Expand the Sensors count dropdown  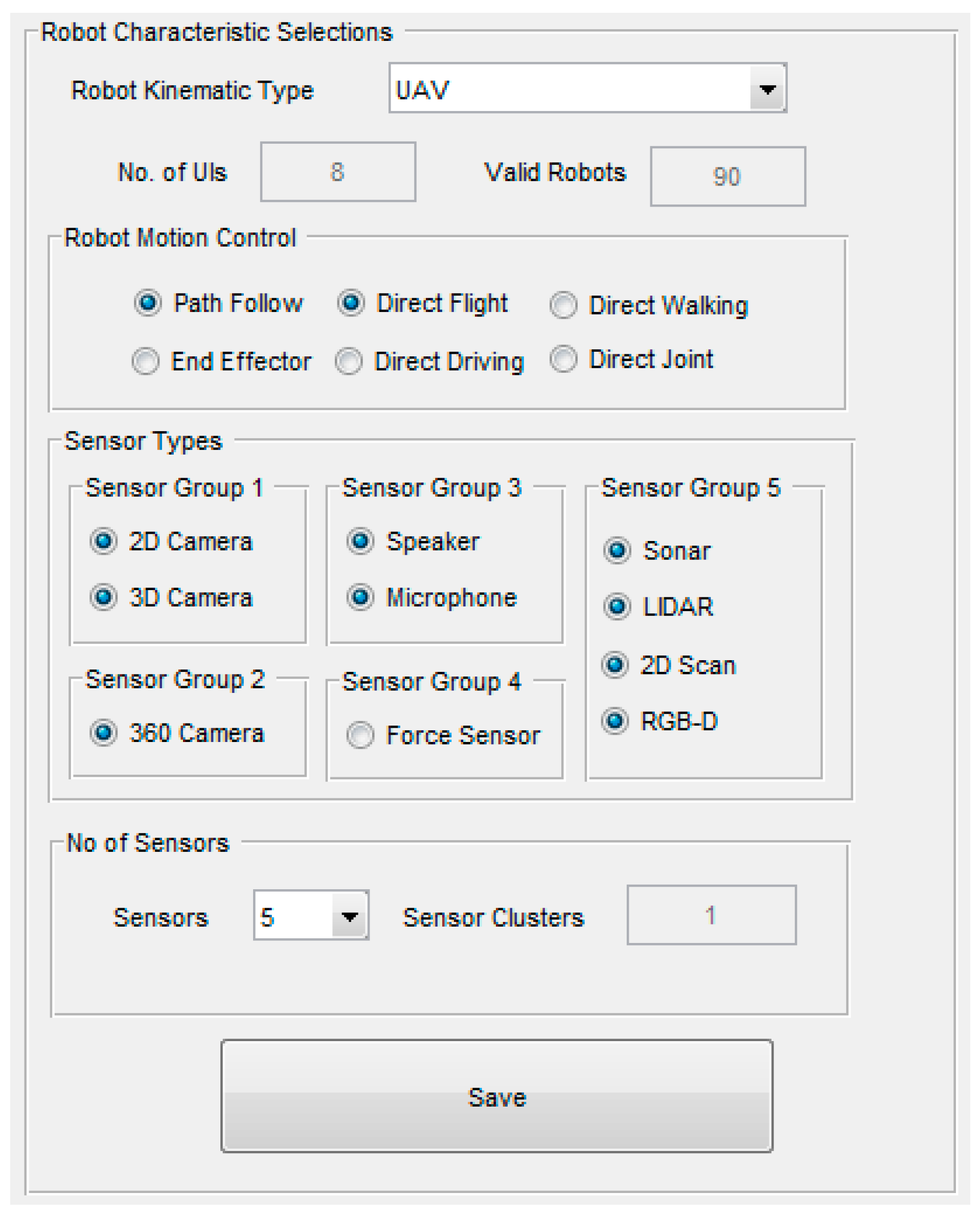point(350,916)
